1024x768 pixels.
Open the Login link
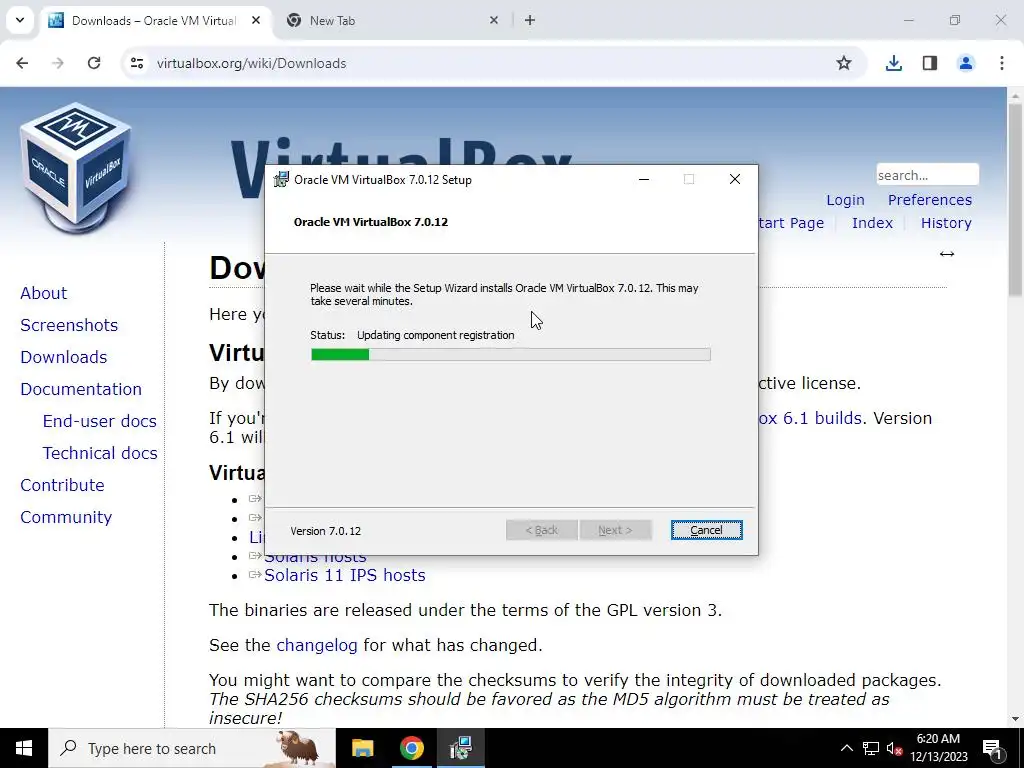[845, 200]
